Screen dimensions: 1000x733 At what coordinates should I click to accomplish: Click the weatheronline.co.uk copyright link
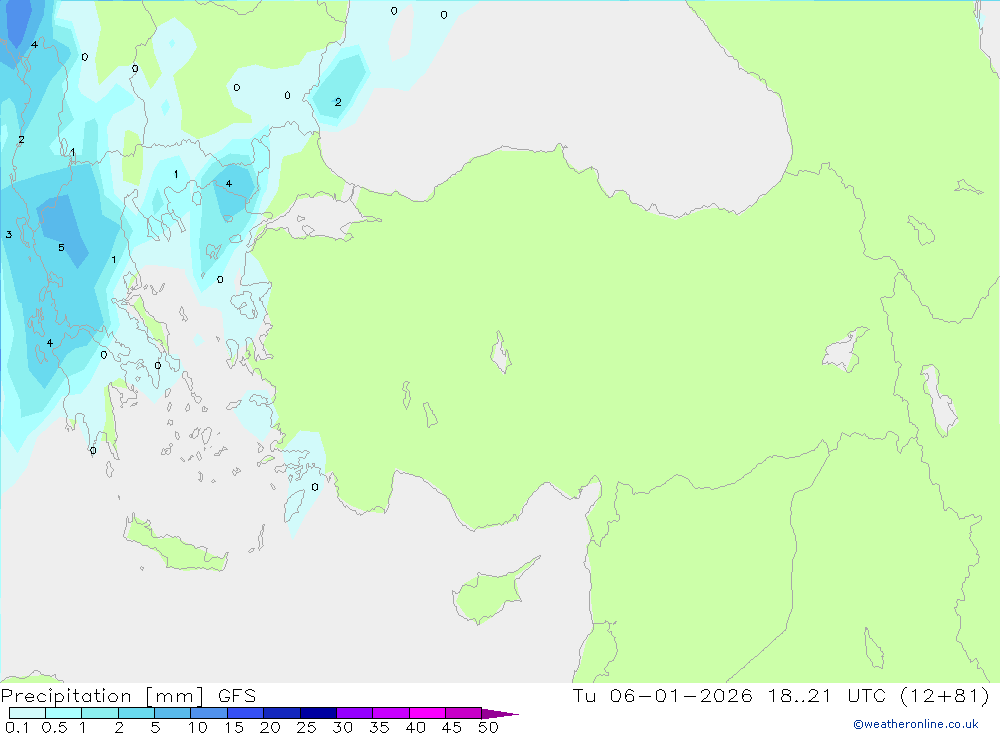tap(916, 724)
